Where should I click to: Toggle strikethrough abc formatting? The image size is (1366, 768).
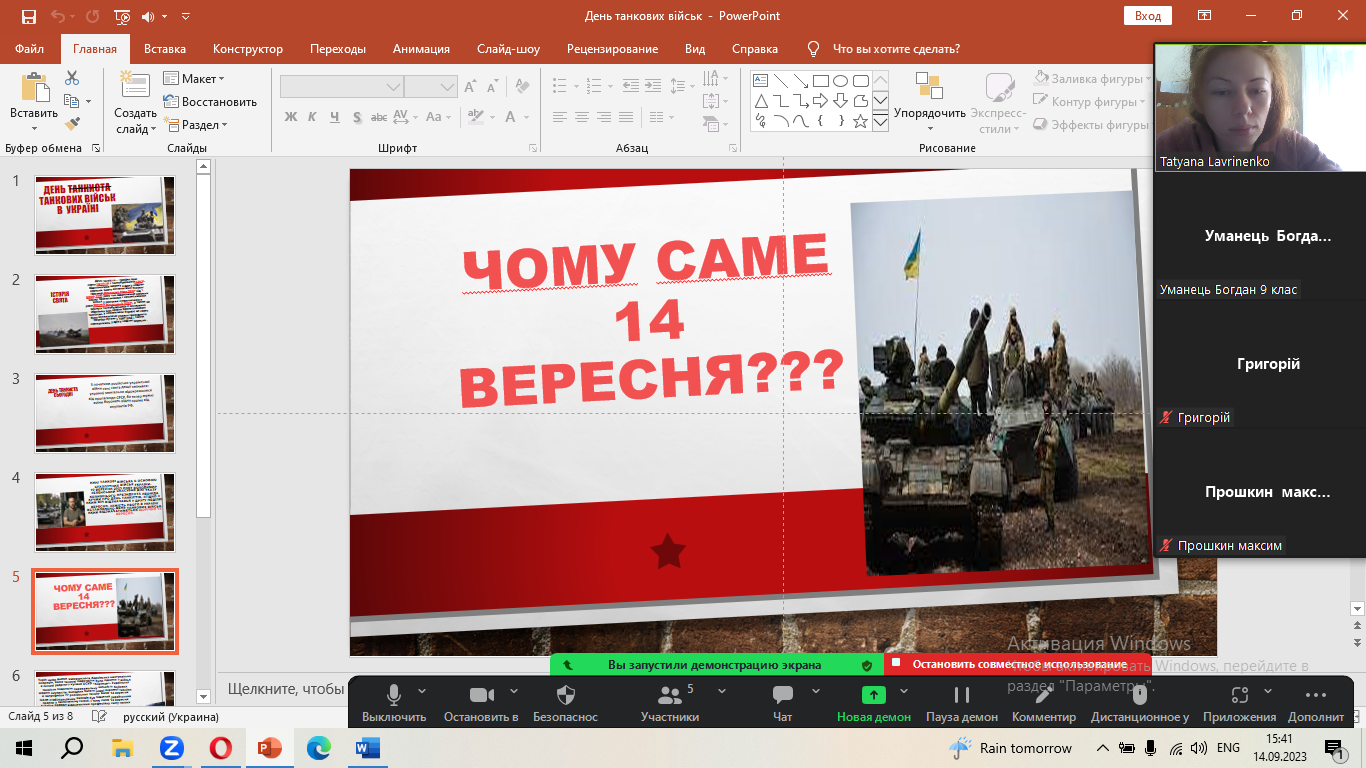[x=379, y=117]
